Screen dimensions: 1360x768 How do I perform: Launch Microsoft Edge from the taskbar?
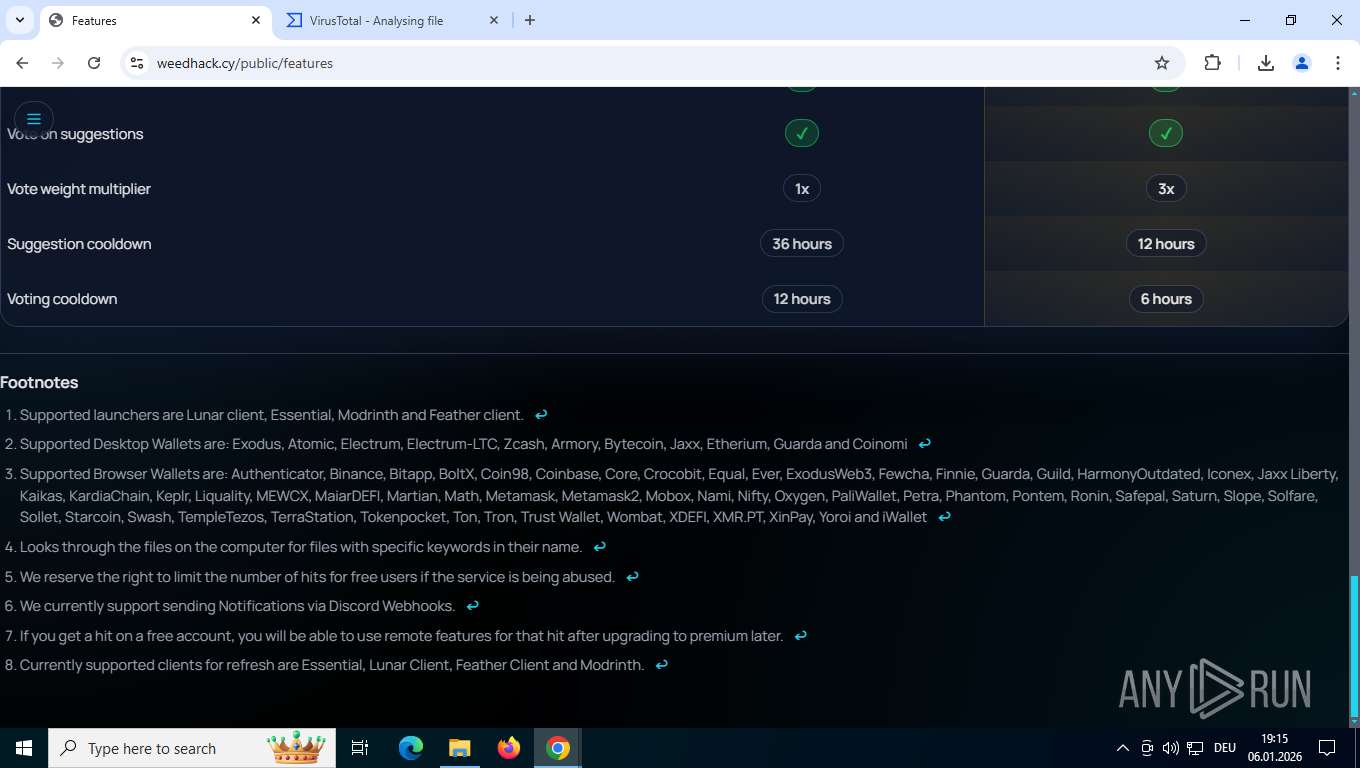point(411,748)
